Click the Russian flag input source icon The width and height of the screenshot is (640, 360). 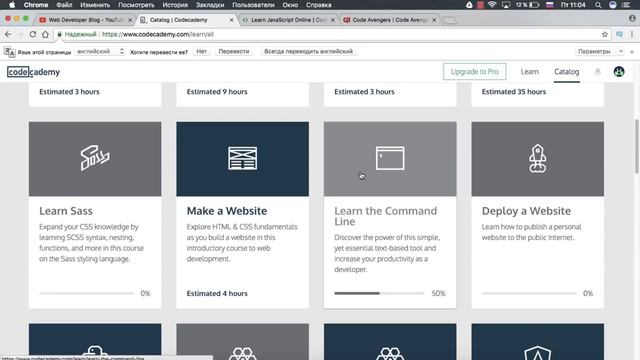(550, 5)
